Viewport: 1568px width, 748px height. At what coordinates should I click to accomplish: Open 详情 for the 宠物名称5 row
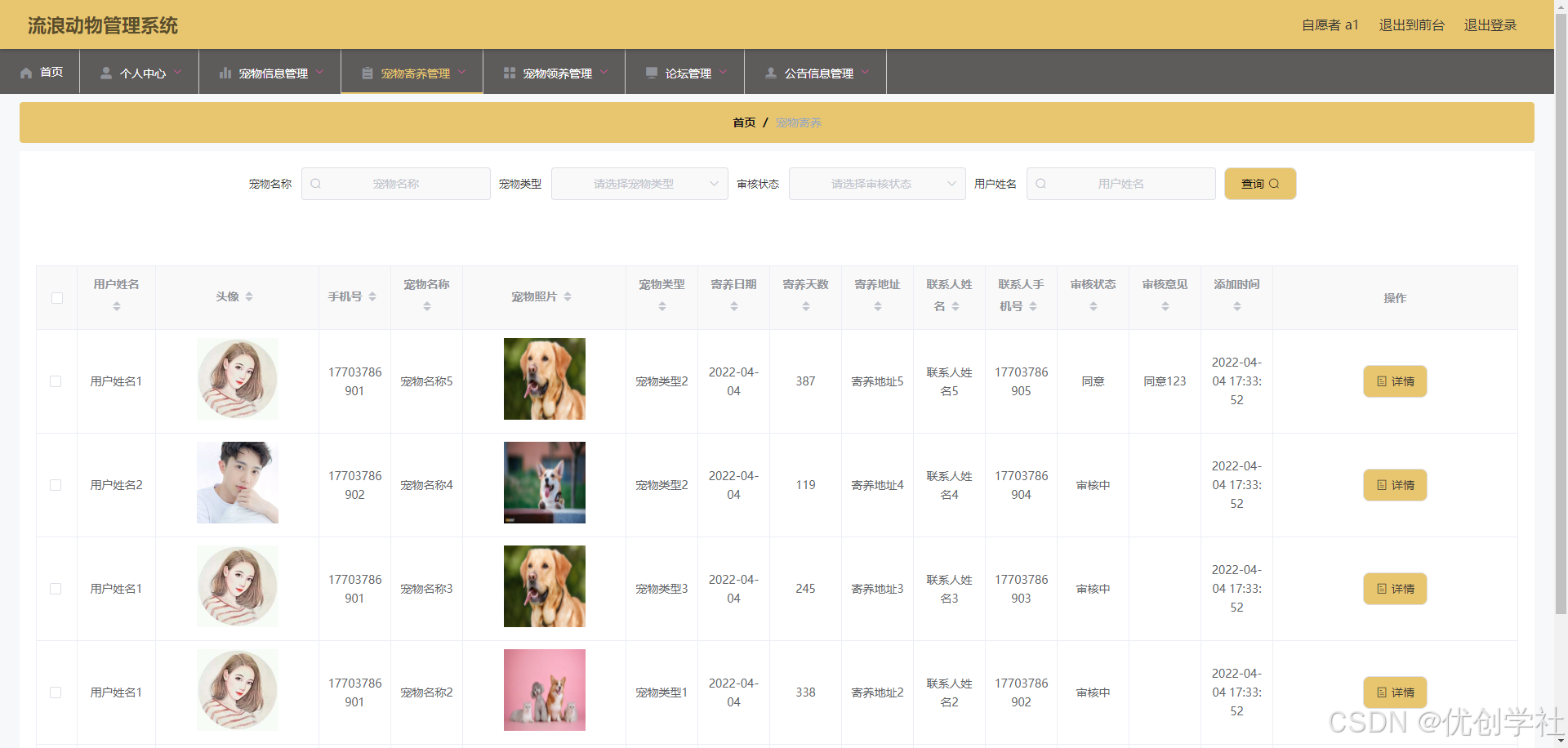[x=1395, y=381]
